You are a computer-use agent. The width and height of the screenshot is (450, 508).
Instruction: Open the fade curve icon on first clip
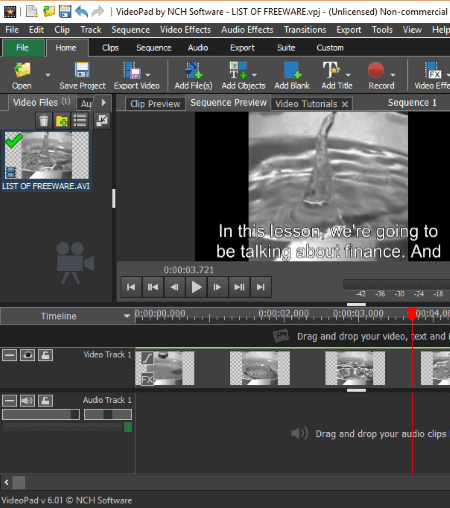coord(147,359)
